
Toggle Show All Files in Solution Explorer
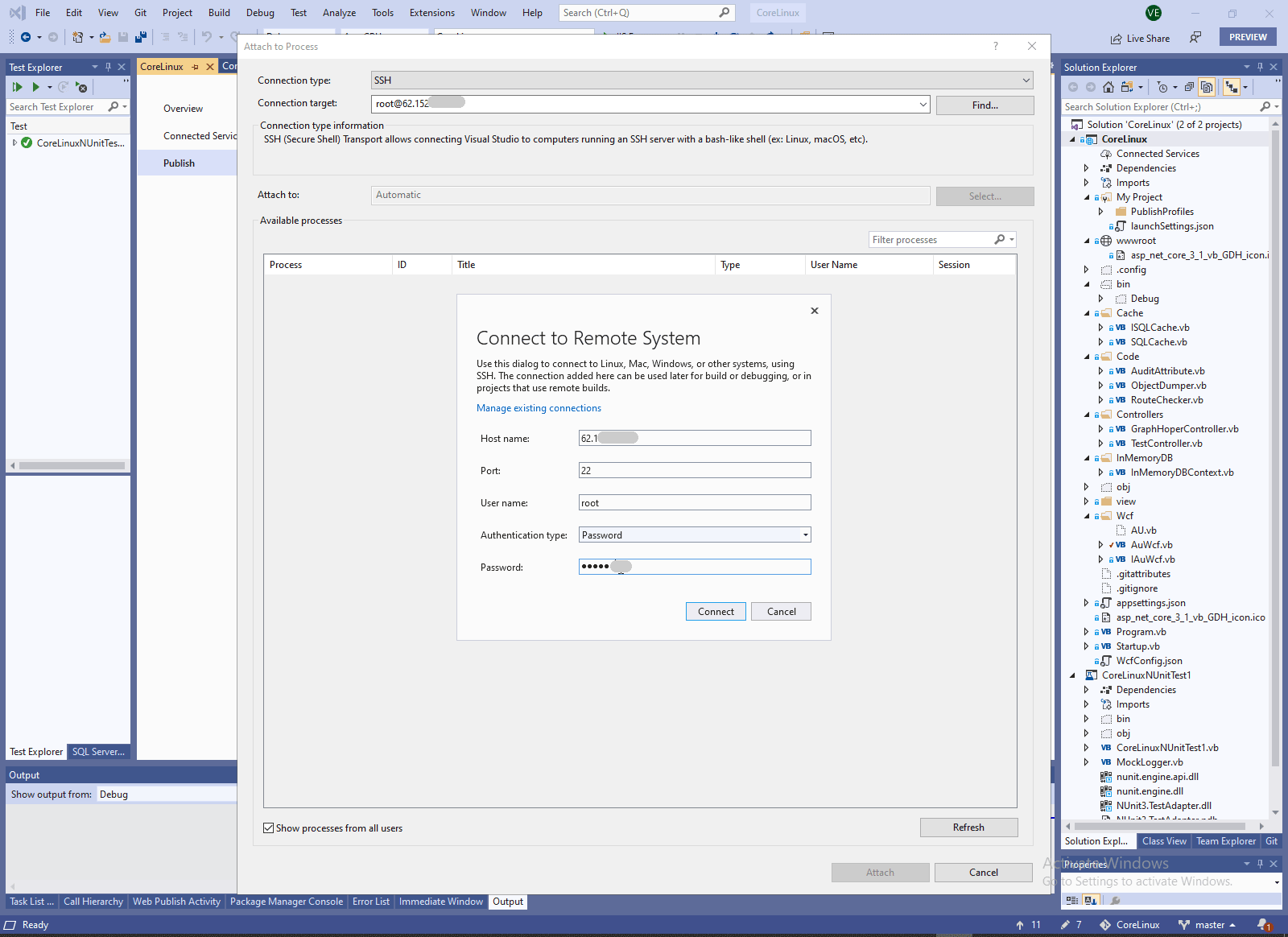tap(1207, 87)
